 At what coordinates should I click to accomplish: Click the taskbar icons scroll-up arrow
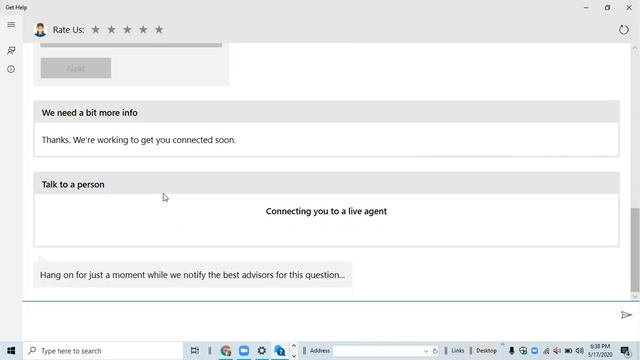click(x=293, y=346)
